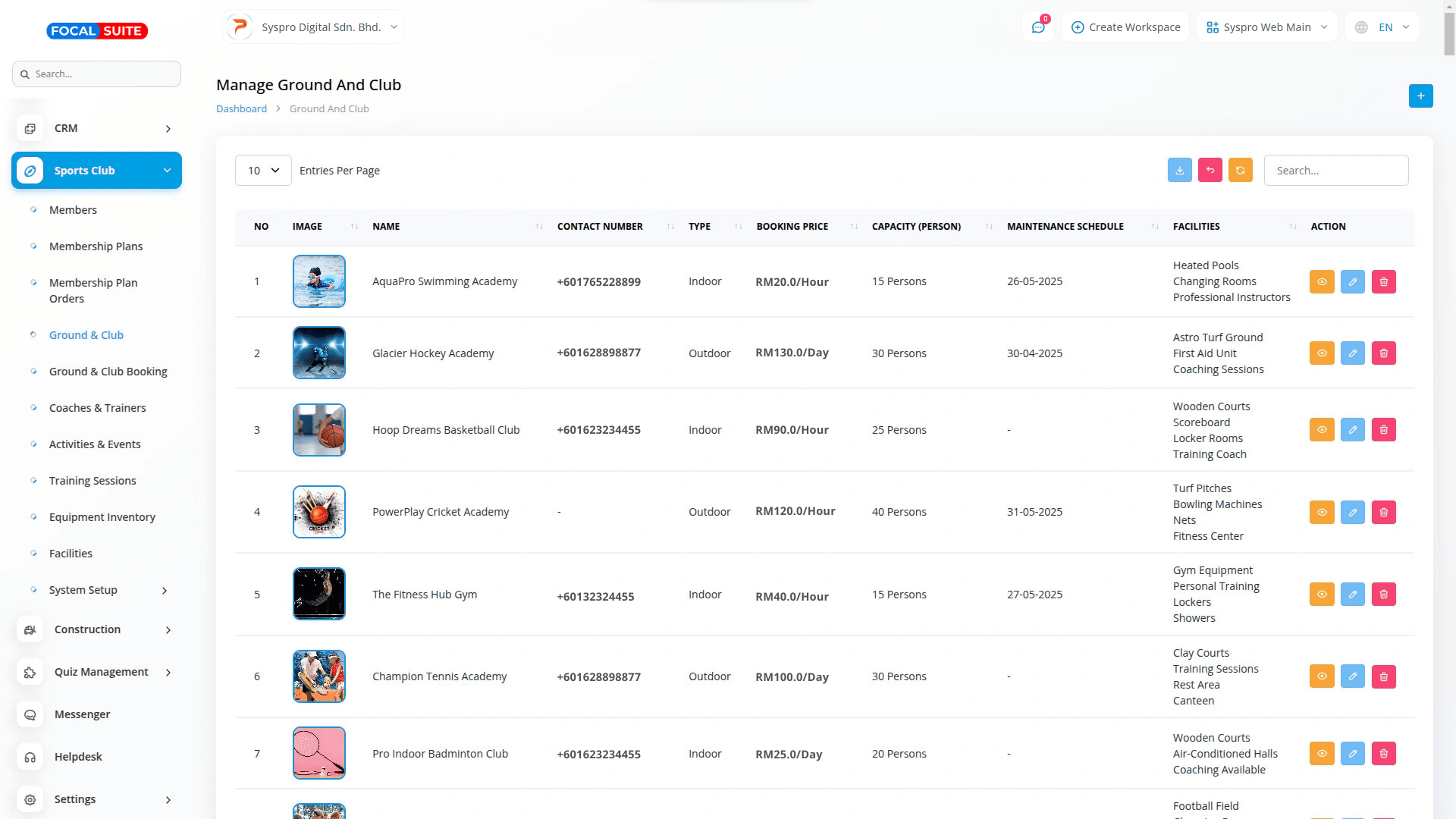Screen dimensions: 1456x819
Task: Edit the PowerPlay Cricket Academy record
Action: pos(1352,513)
